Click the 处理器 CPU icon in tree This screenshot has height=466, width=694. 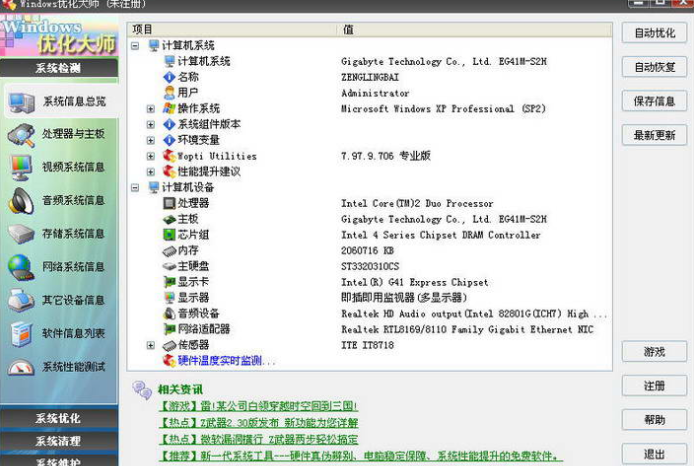click(x=169, y=203)
